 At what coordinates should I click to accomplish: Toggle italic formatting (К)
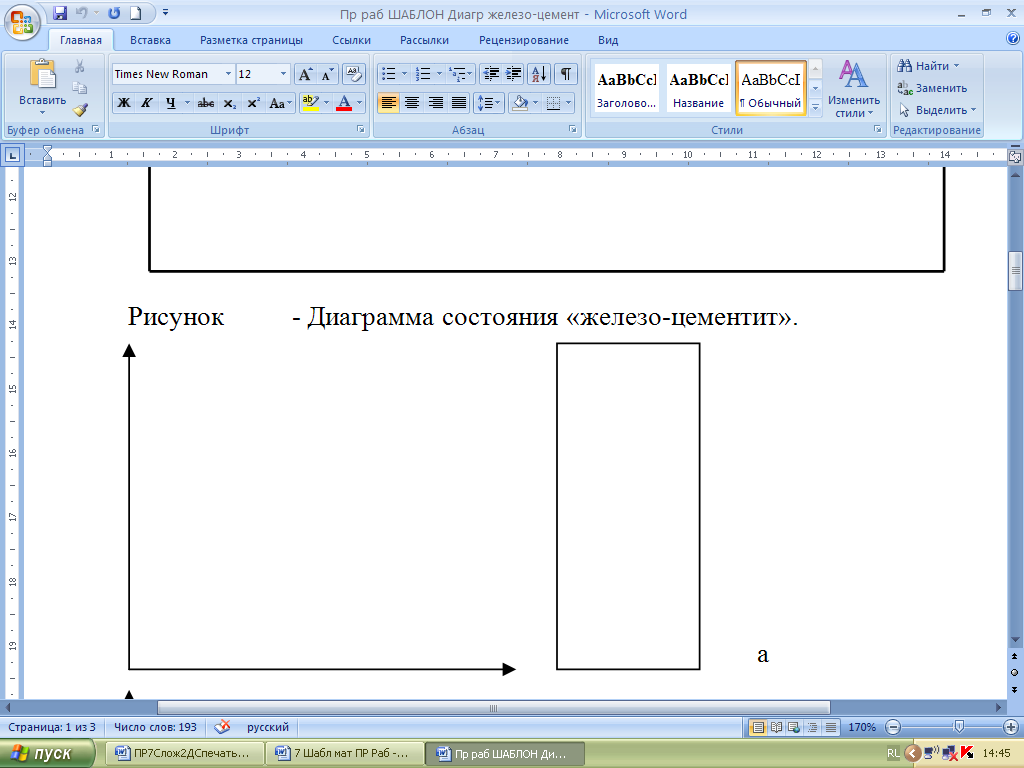147,103
